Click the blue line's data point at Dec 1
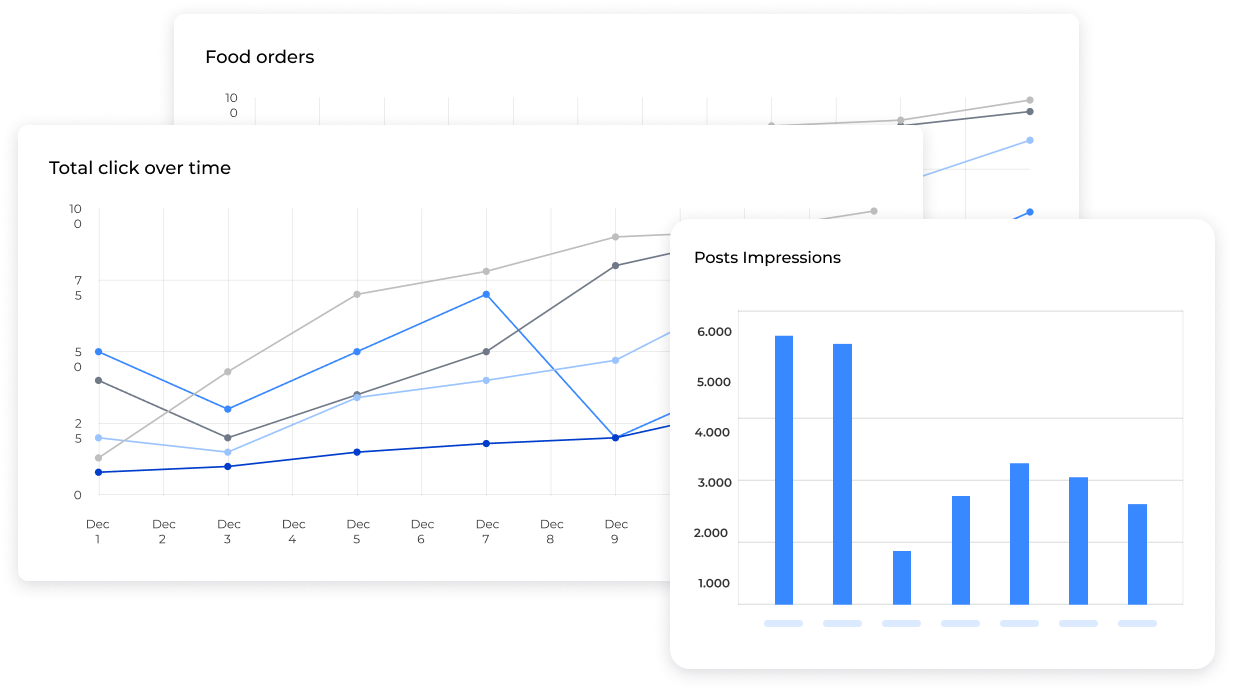1233x691 pixels. click(98, 352)
